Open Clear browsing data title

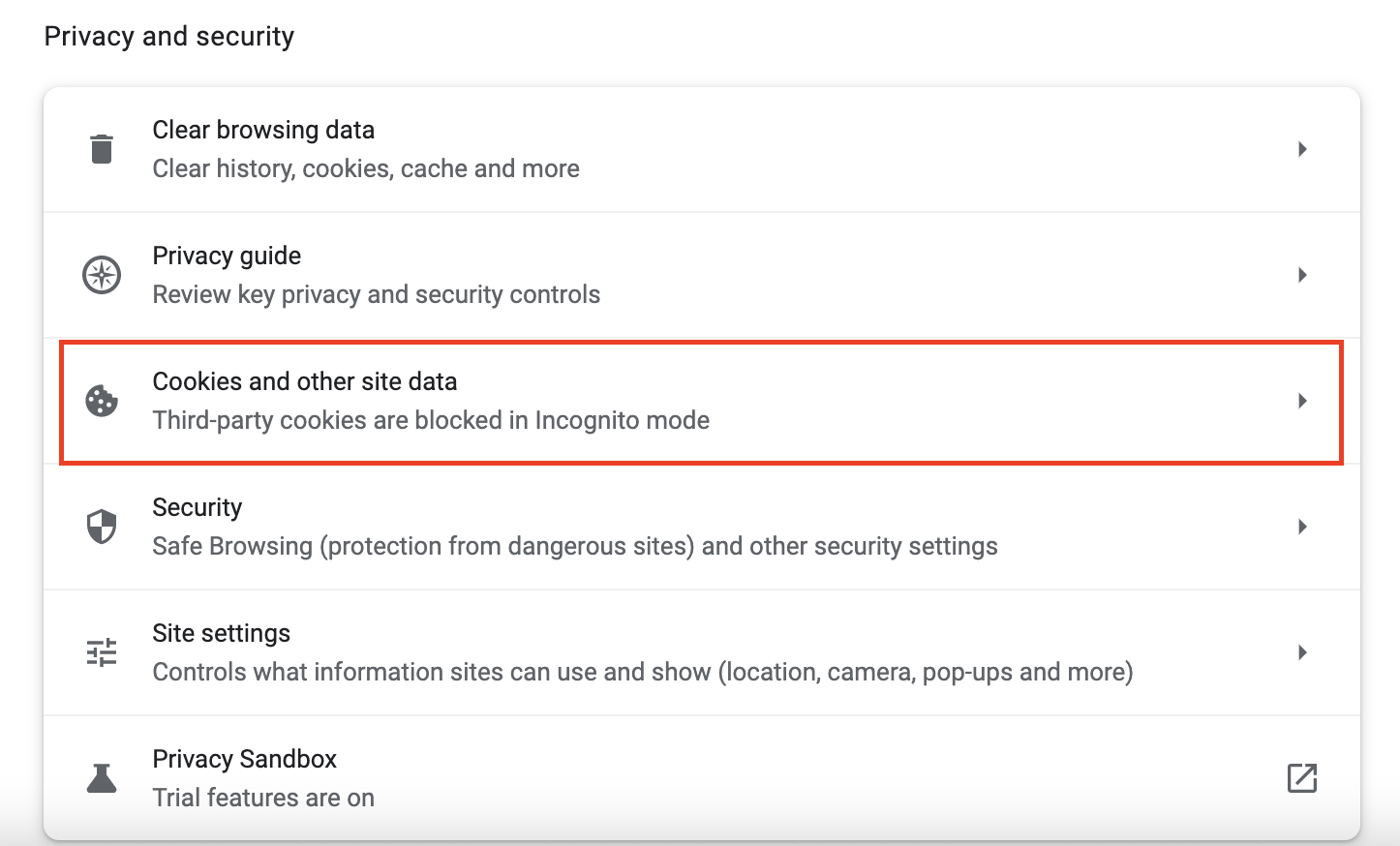(263, 130)
